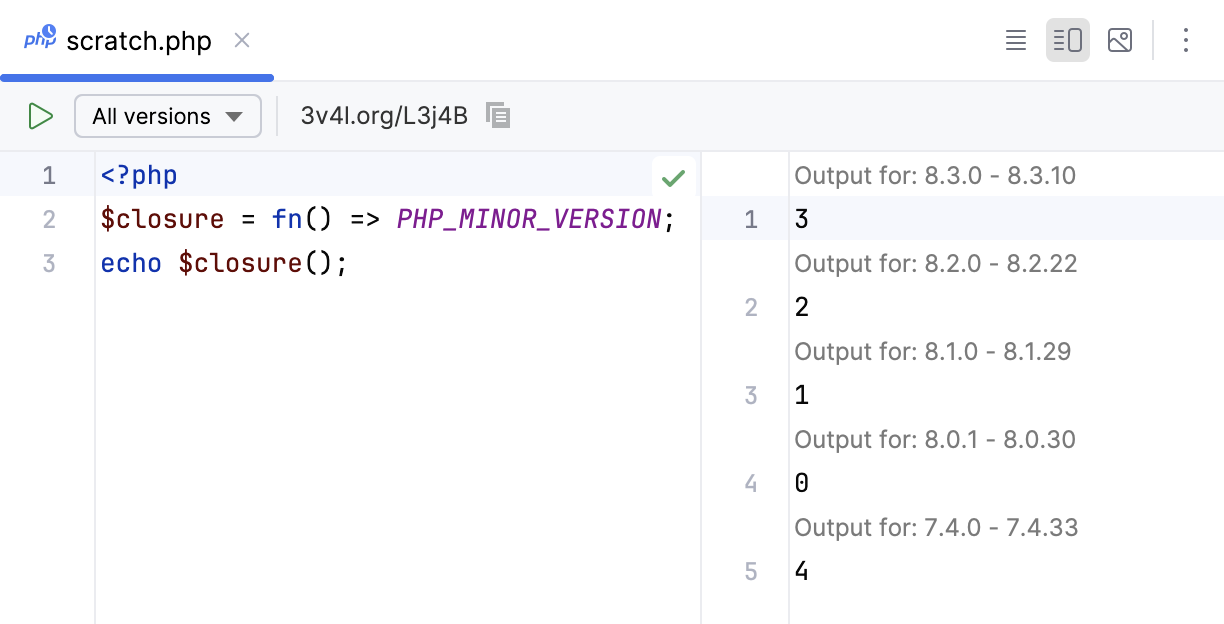
Task: Select the scratch.php tab
Action: coord(137,40)
